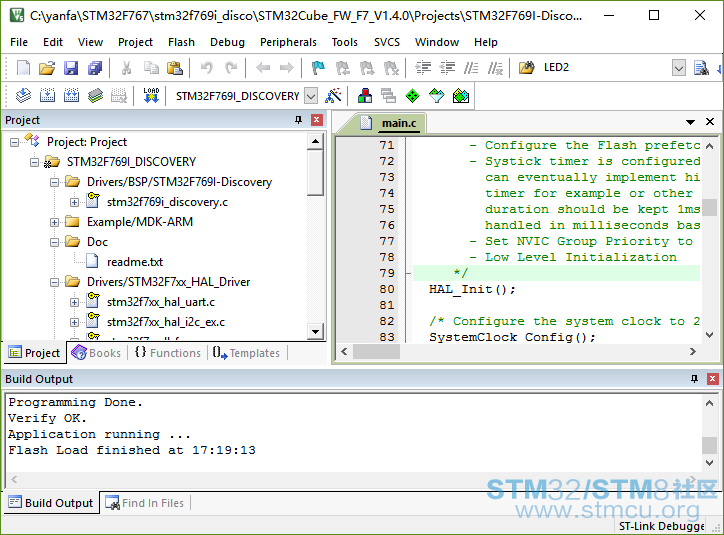Indent the selected lines
The image size is (724, 535).
click(423, 68)
